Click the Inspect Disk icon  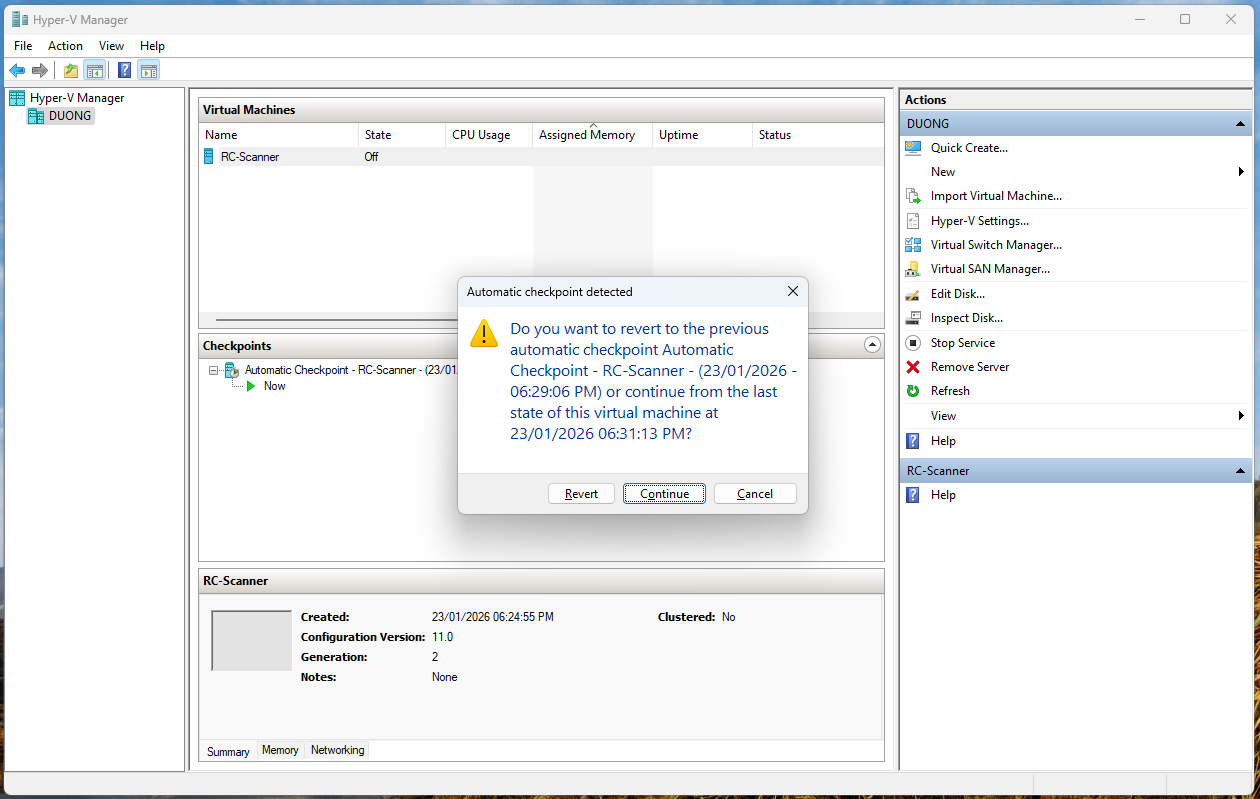pos(913,318)
